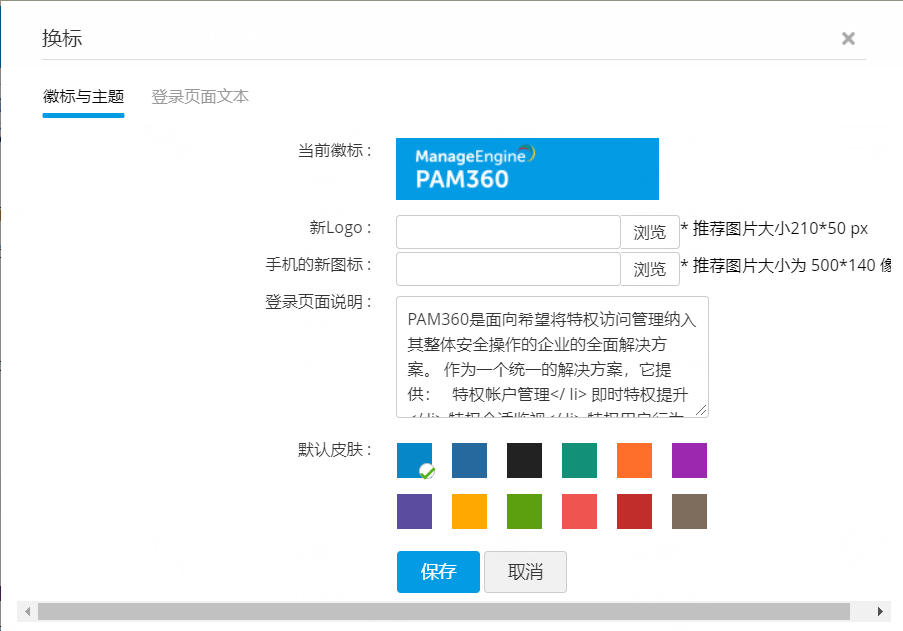
Task: Click the horizontal scrollbar right arrow
Action: point(880,611)
